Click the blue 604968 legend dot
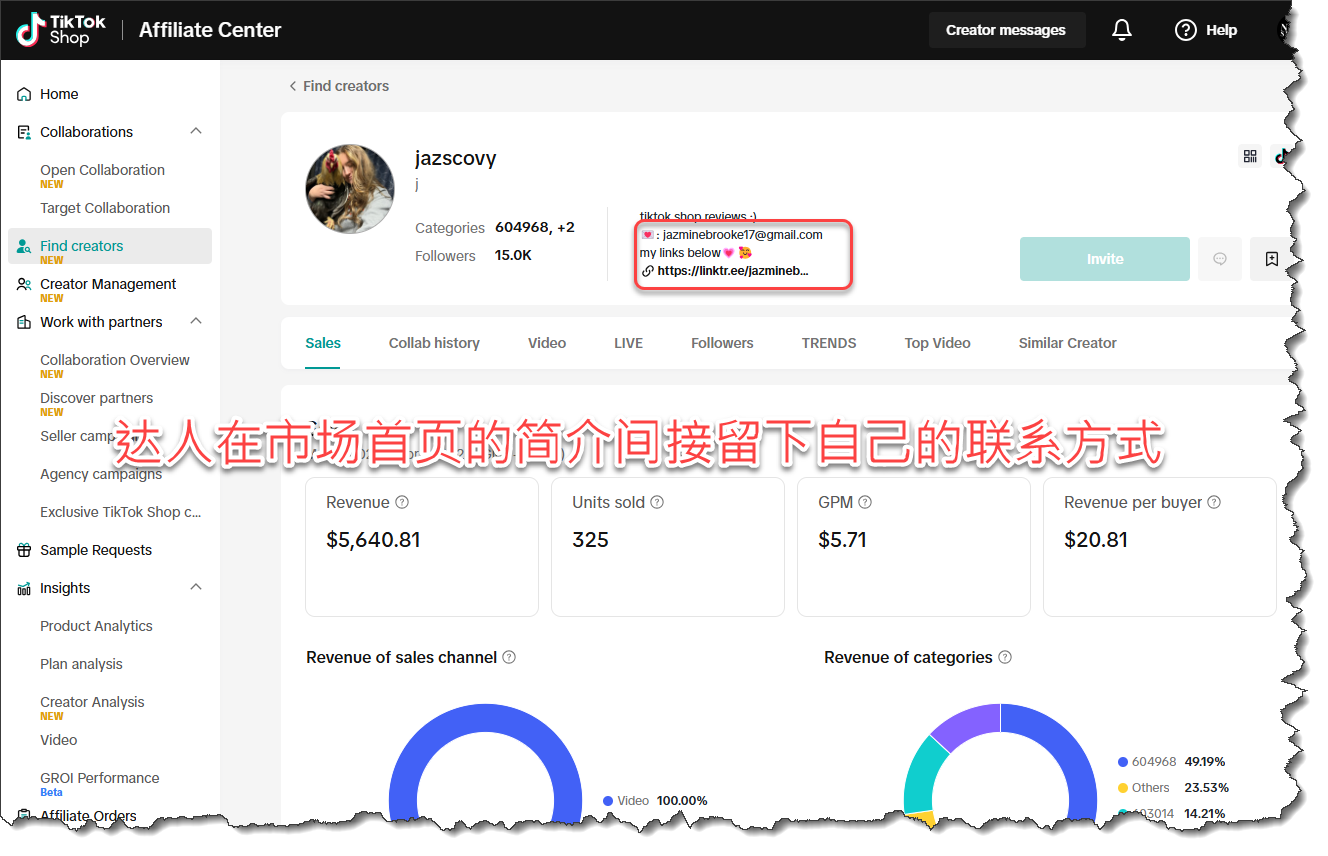The width and height of the screenshot is (1328, 856). [x=1123, y=762]
